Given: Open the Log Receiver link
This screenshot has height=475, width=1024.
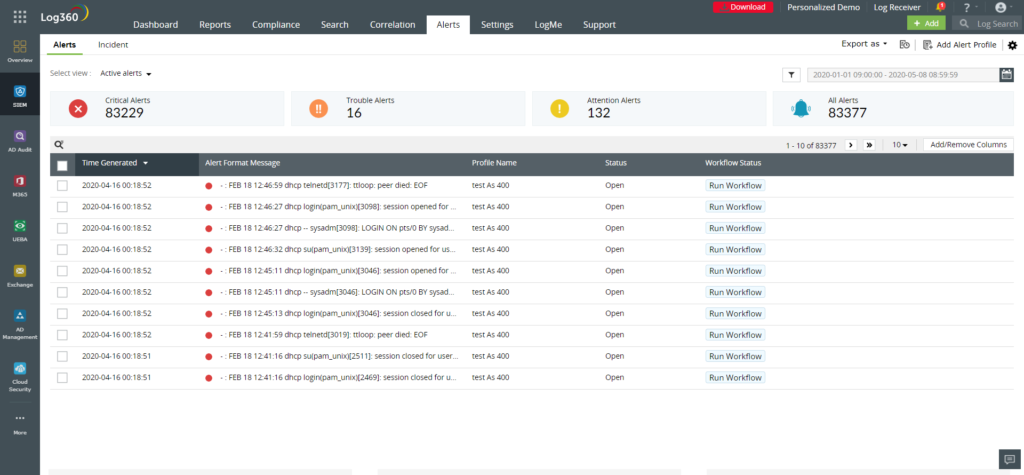Looking at the screenshot, I should 897,7.
